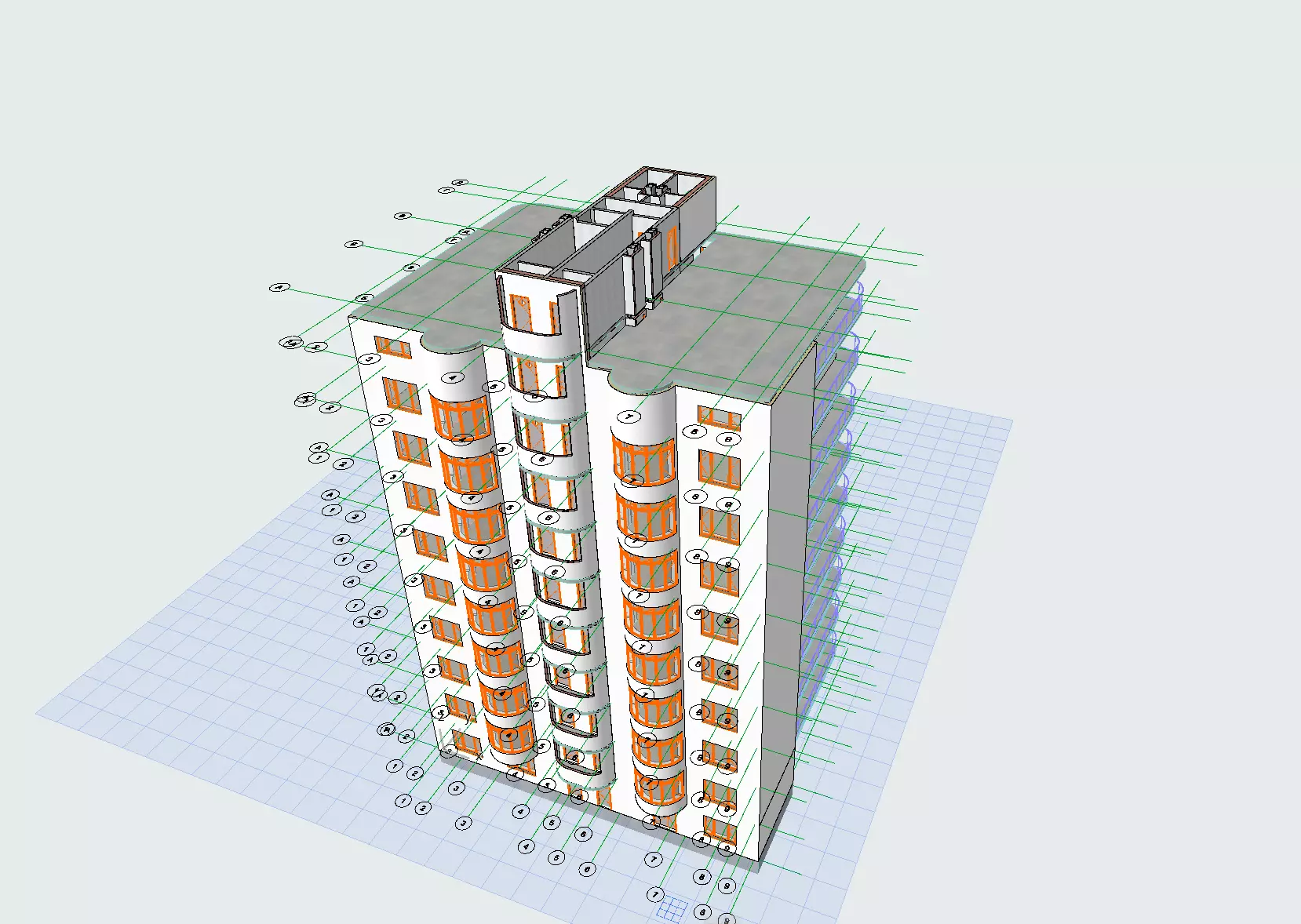Click the small blue grid icon below the building
The width and height of the screenshot is (1301, 924).
672,909
